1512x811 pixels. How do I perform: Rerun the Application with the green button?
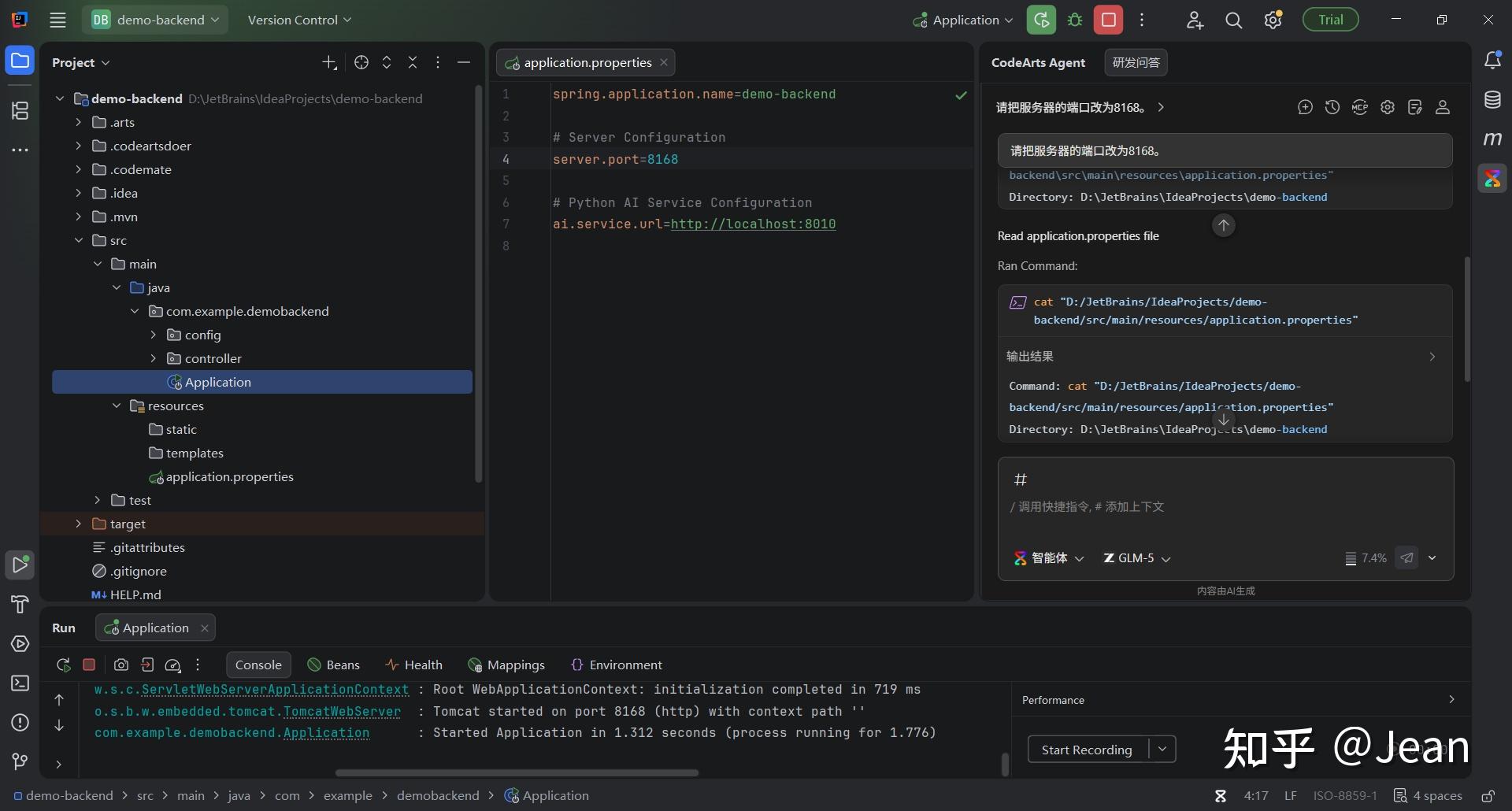click(1041, 20)
